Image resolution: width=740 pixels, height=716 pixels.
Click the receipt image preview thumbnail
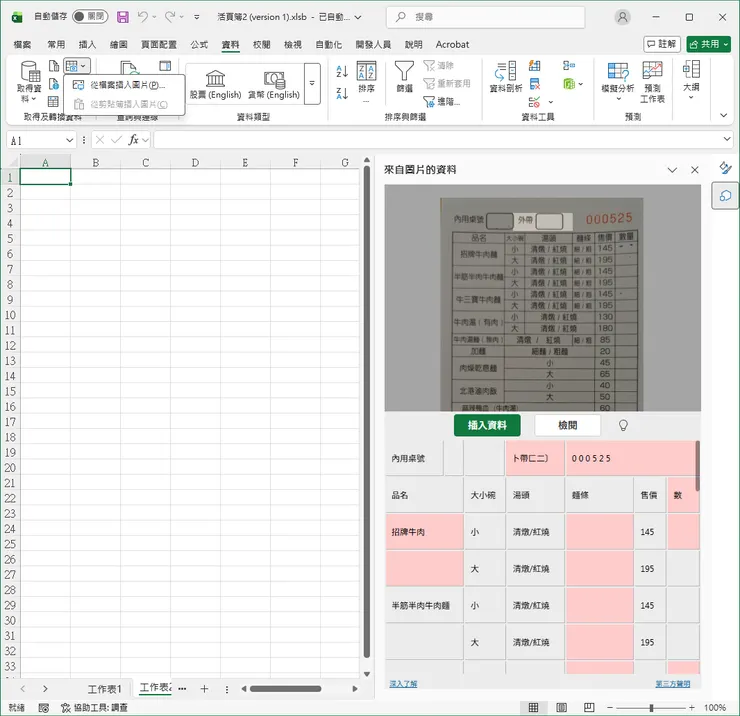542,298
